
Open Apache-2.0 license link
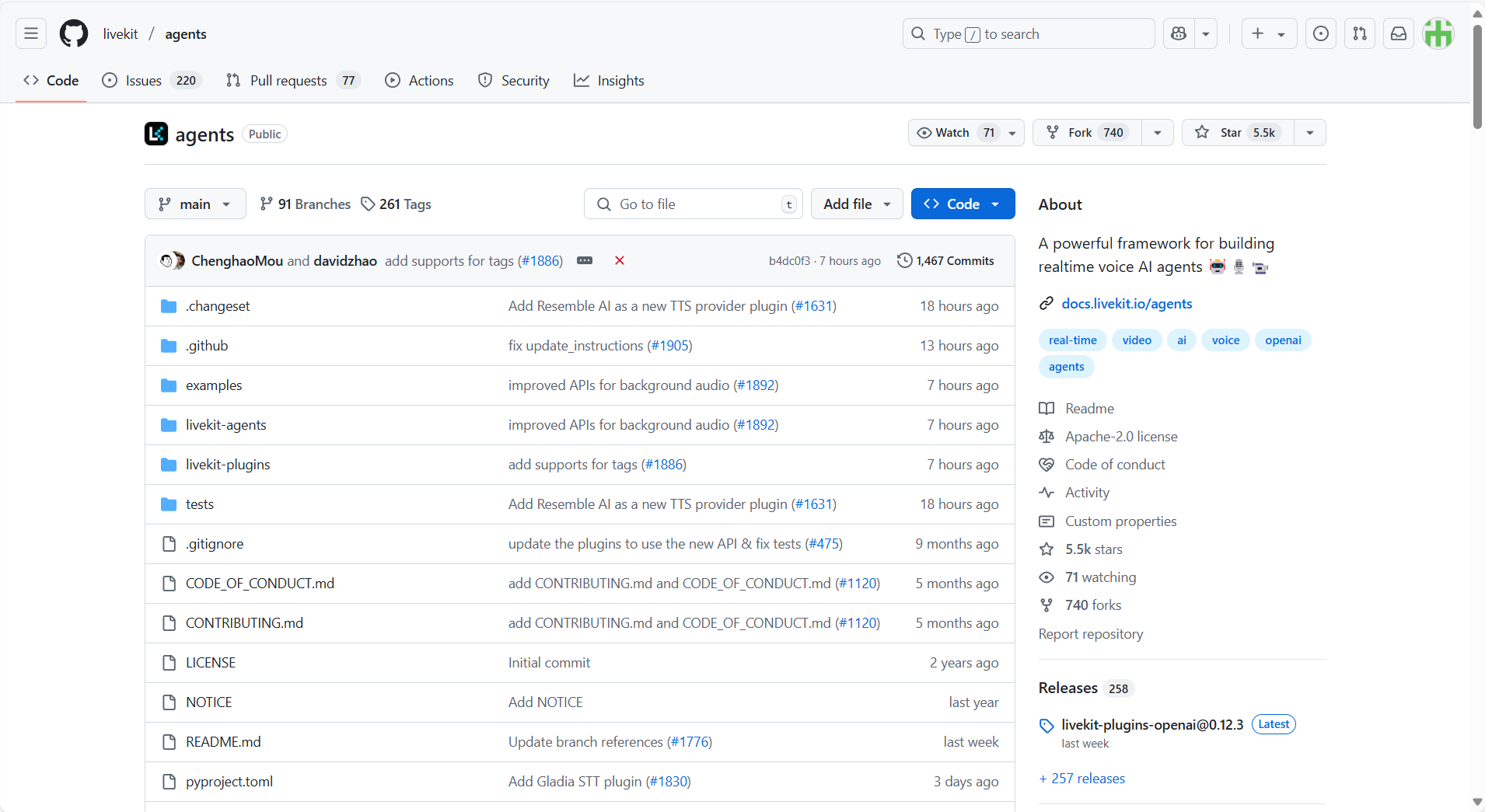1121,437
